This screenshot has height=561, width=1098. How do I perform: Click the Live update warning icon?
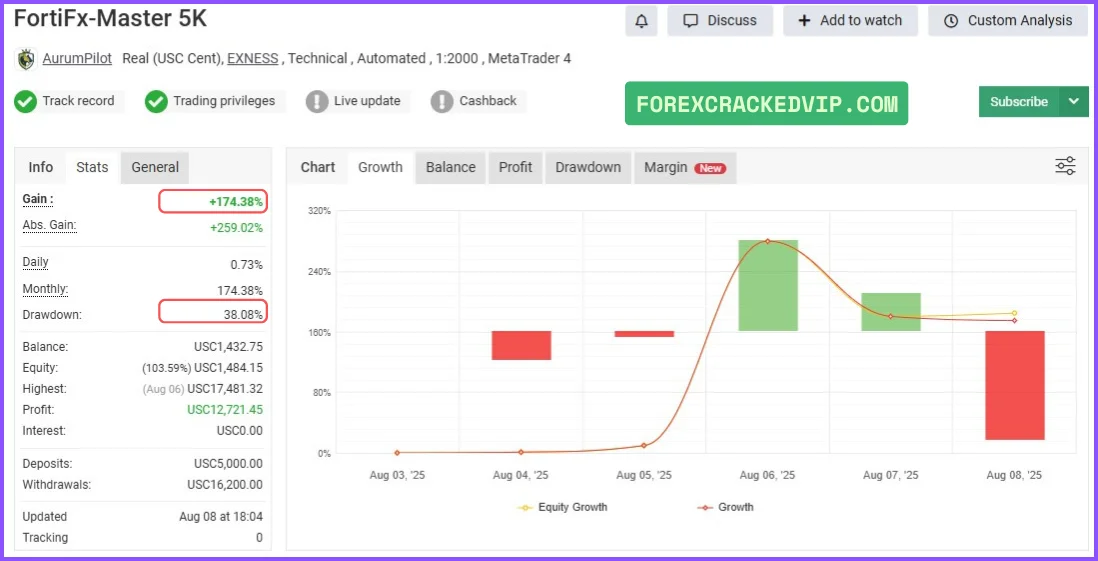[x=317, y=101]
